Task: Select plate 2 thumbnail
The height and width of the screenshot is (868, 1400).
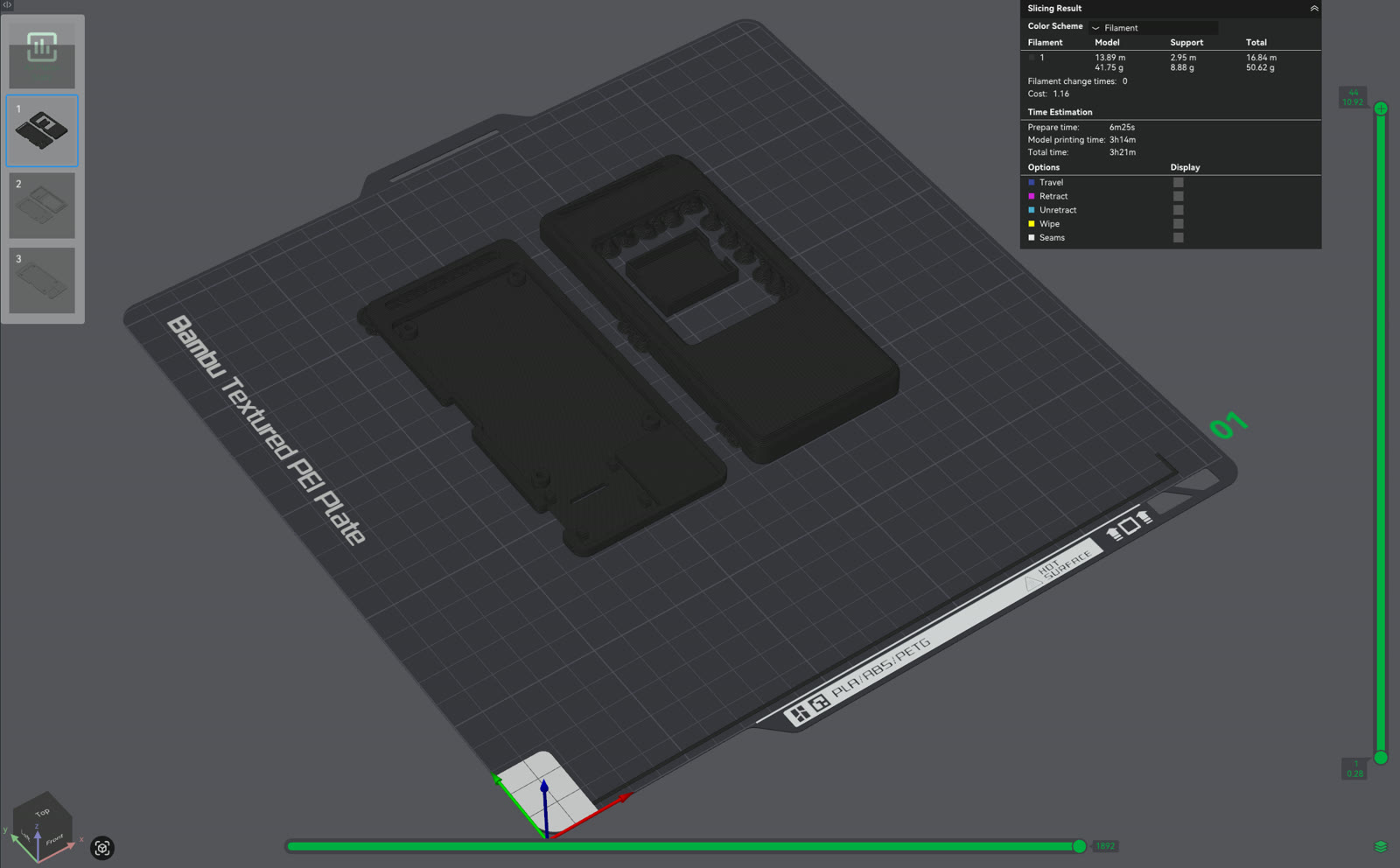Action: (x=42, y=206)
